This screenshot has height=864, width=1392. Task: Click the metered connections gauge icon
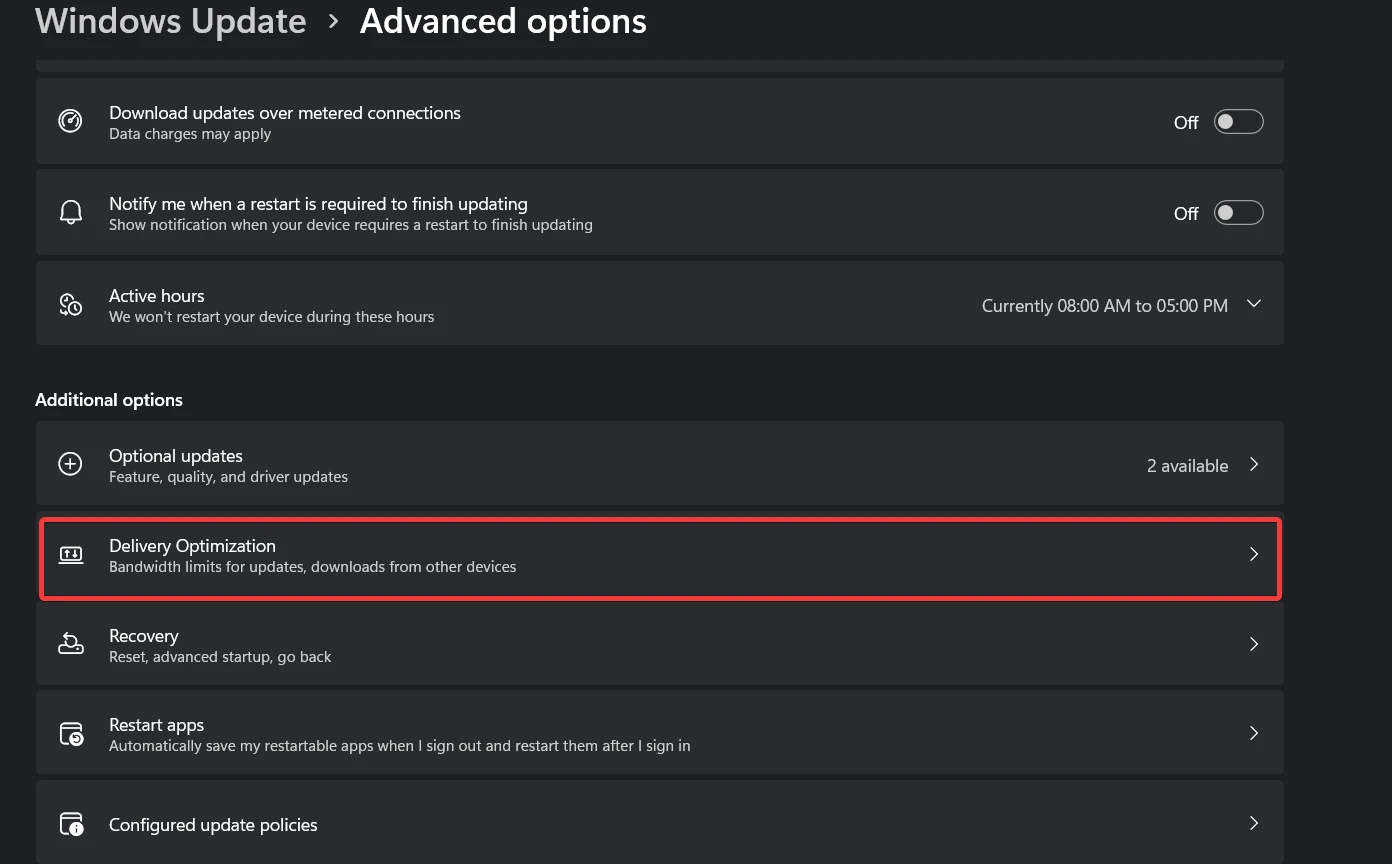(x=70, y=122)
